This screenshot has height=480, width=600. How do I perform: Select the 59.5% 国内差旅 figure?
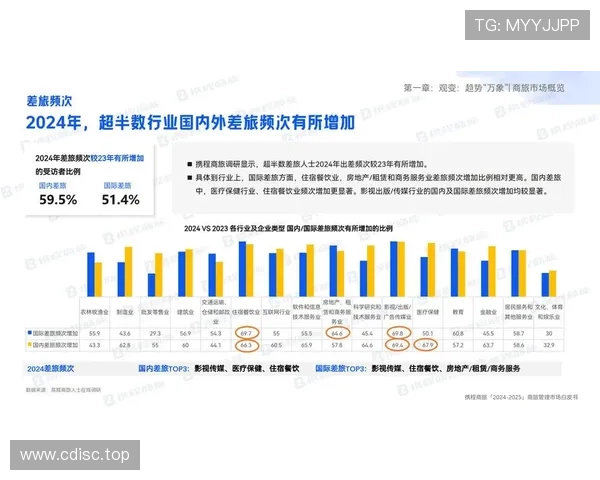(x=58, y=200)
